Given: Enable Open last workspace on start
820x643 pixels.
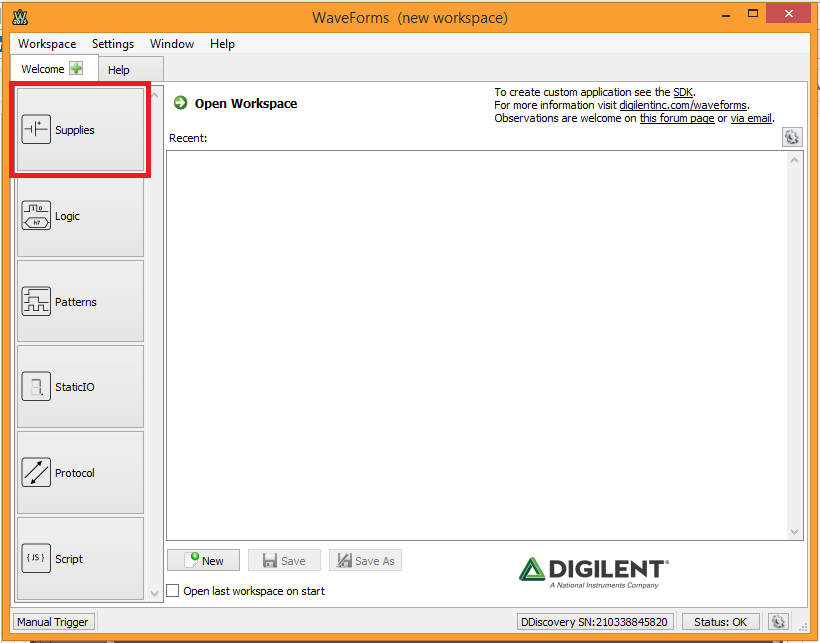Looking at the screenshot, I should pos(173,591).
